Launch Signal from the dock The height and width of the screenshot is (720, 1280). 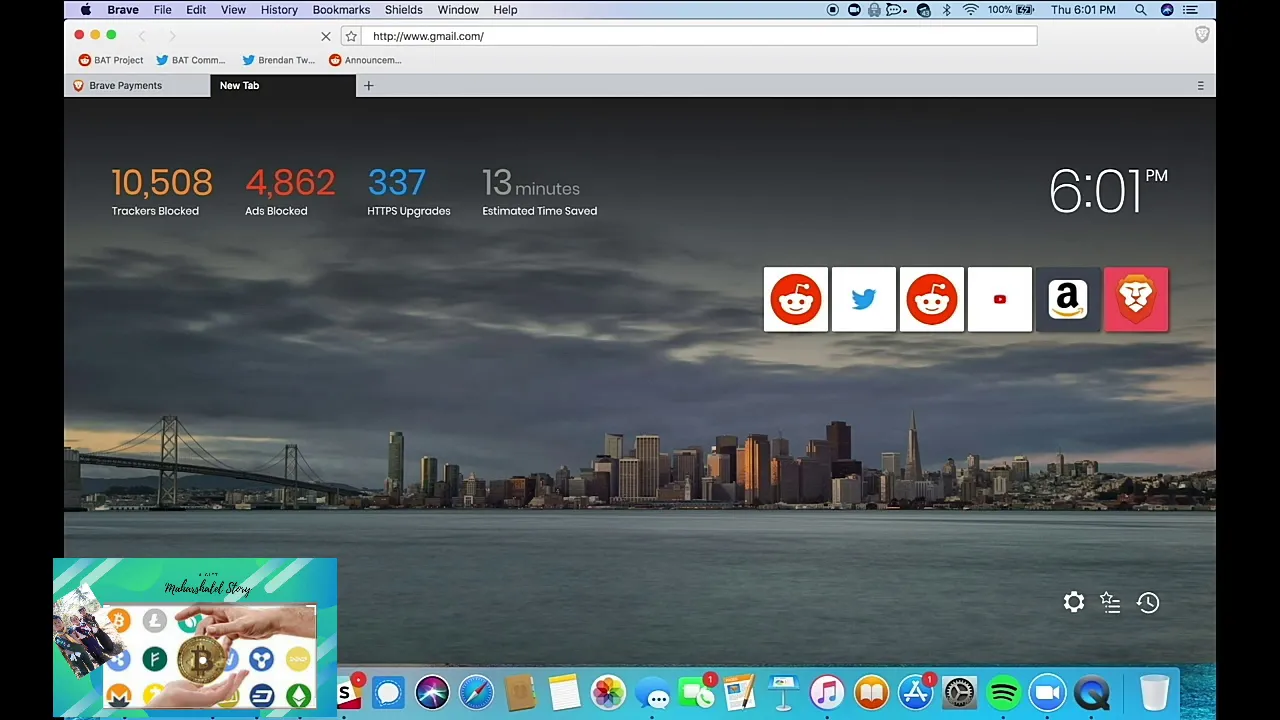(388, 692)
